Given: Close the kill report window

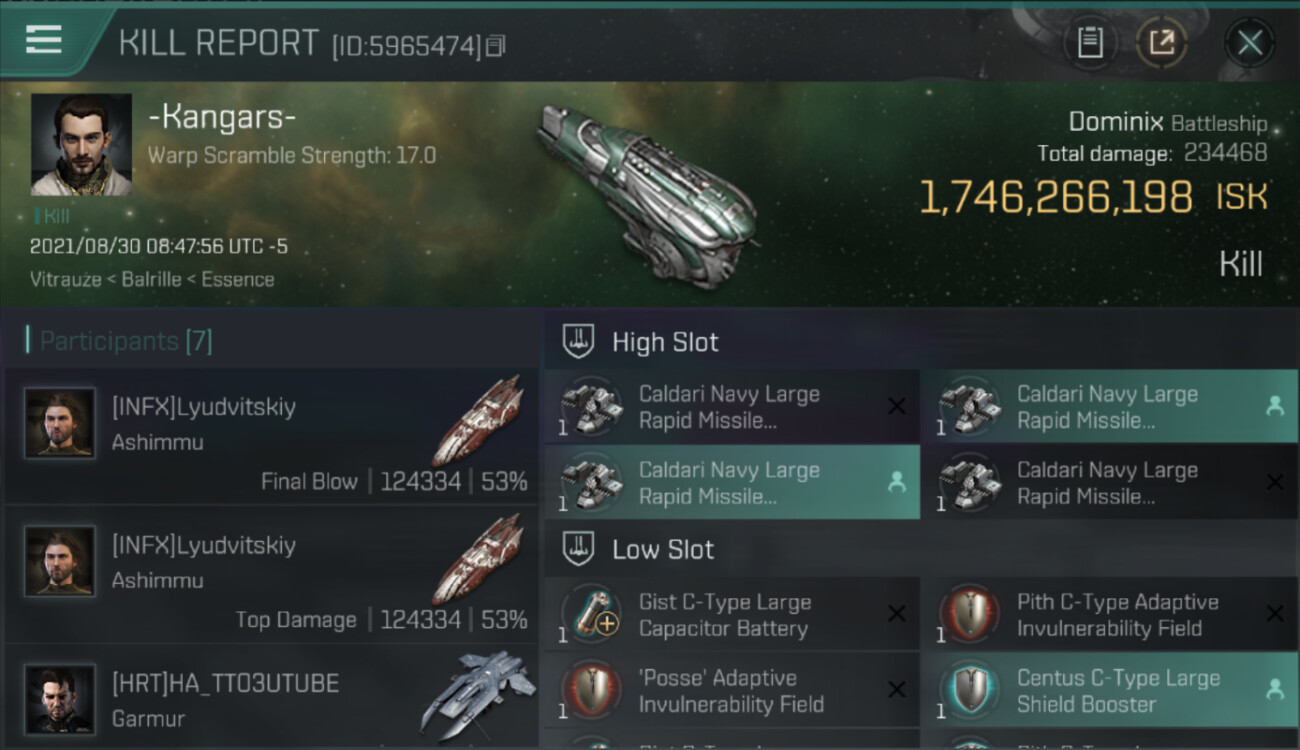Looking at the screenshot, I should point(1249,43).
